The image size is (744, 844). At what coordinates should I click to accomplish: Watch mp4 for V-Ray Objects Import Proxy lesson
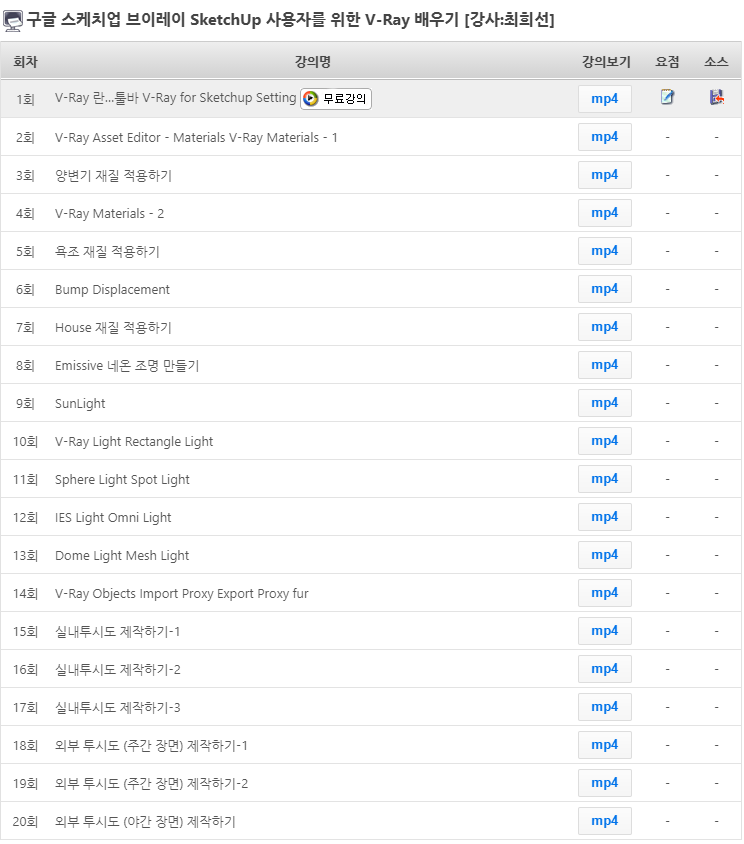(x=605, y=593)
